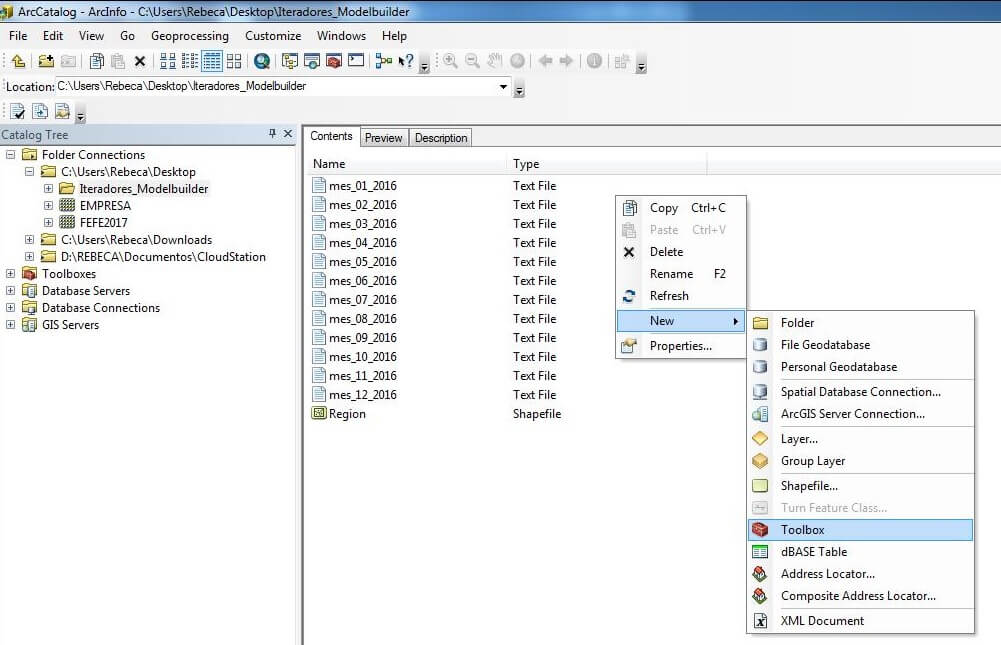Click the Connect To Folder icon
This screenshot has height=645, width=1001.
46,61
